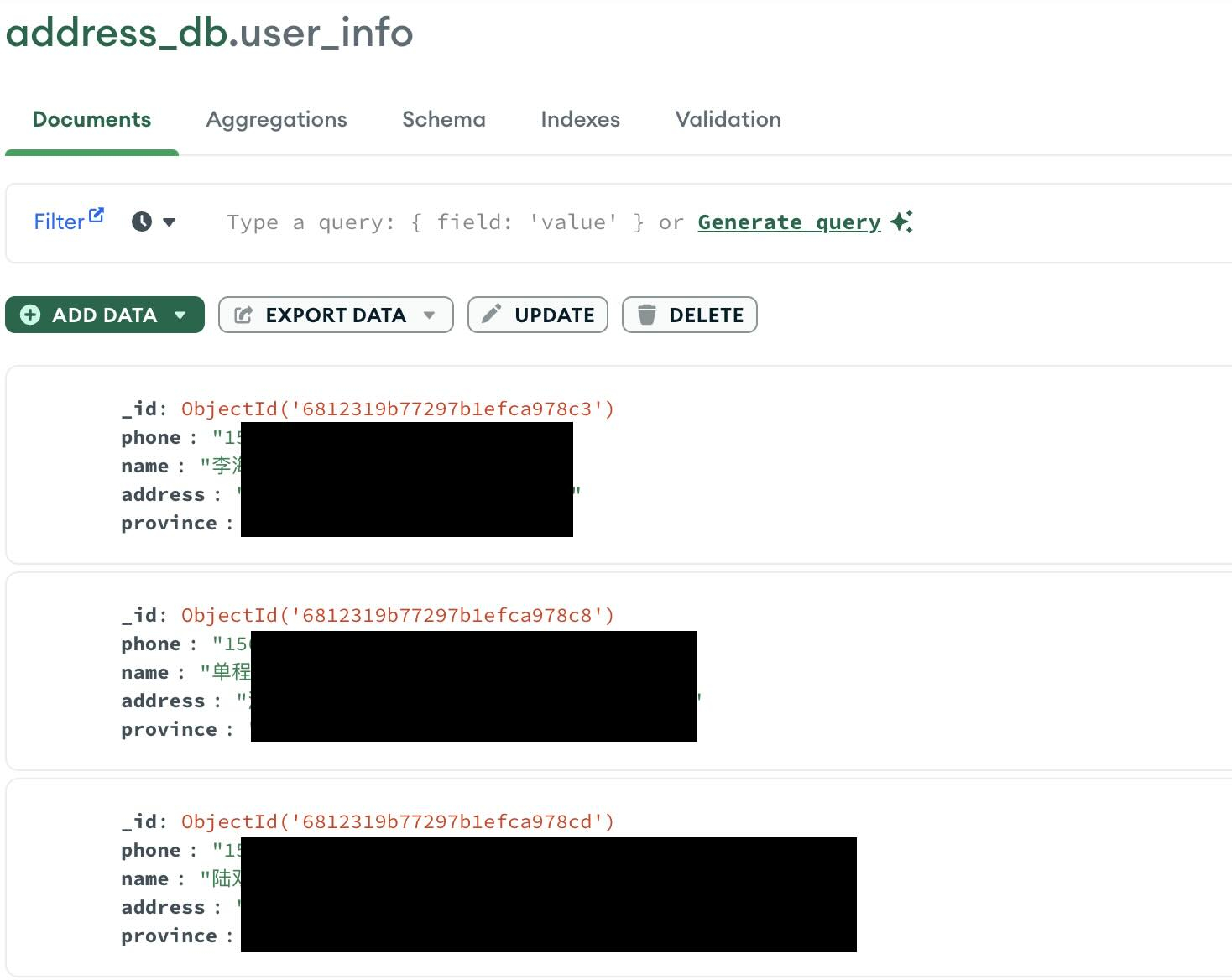Viewport: 1232px width, 980px height.
Task: Open the Validation tab
Action: tap(728, 119)
